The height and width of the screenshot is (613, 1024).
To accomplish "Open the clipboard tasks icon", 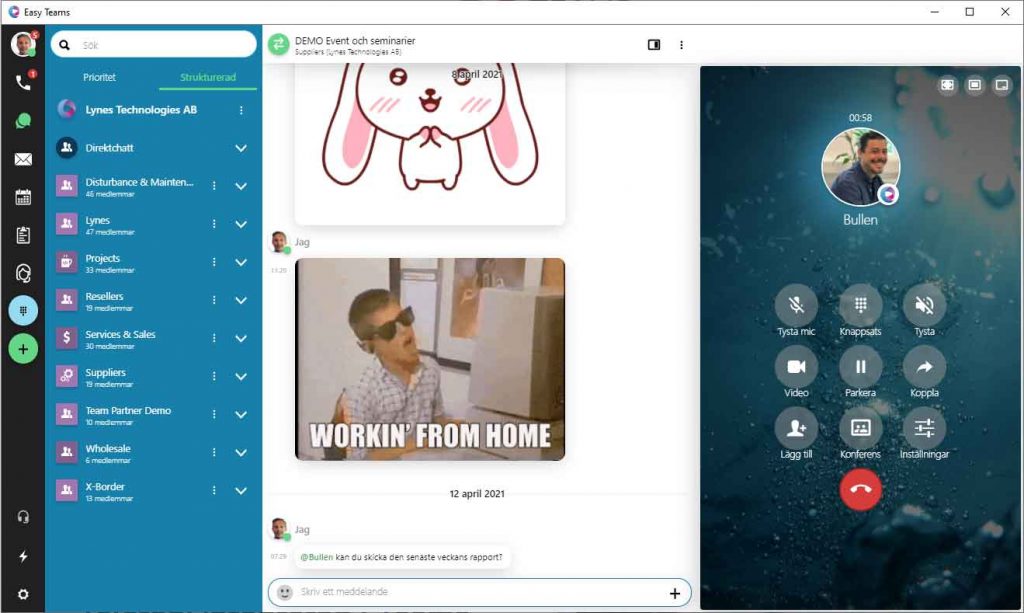I will point(23,235).
